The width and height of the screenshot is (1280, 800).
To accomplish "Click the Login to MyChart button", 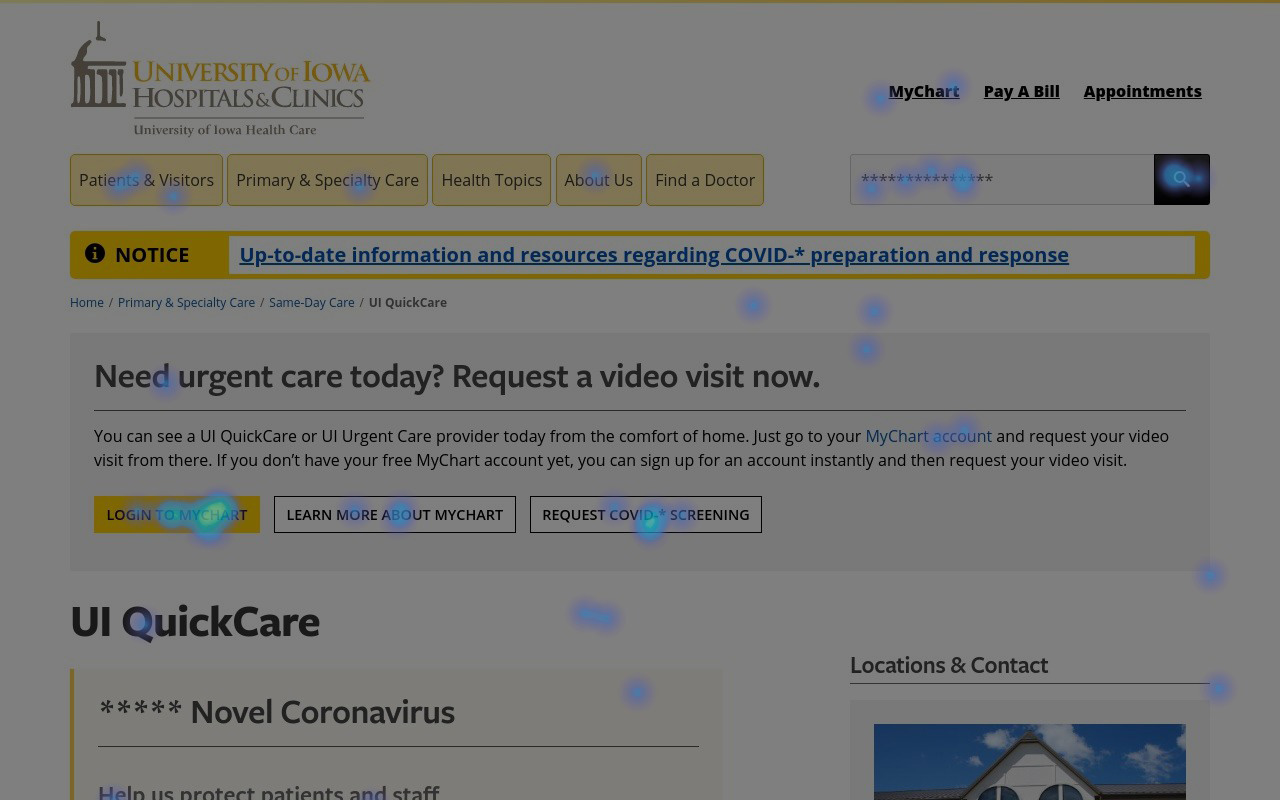I will [177, 514].
